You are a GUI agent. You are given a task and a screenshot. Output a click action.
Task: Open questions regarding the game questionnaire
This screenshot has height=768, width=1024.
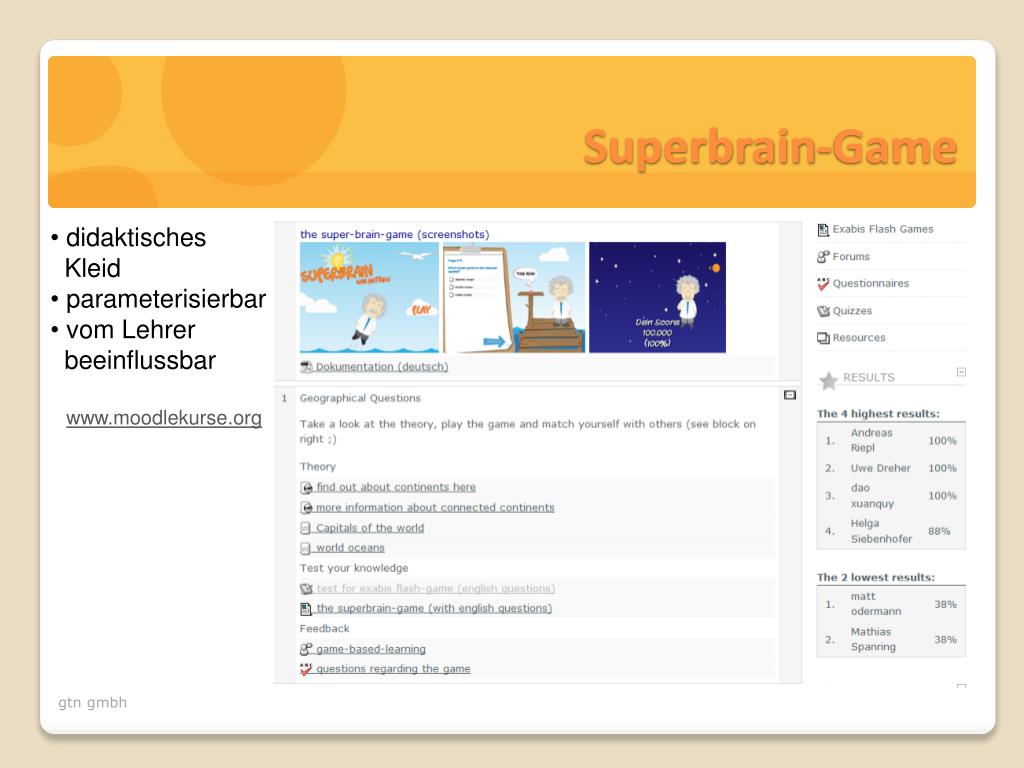tap(393, 669)
